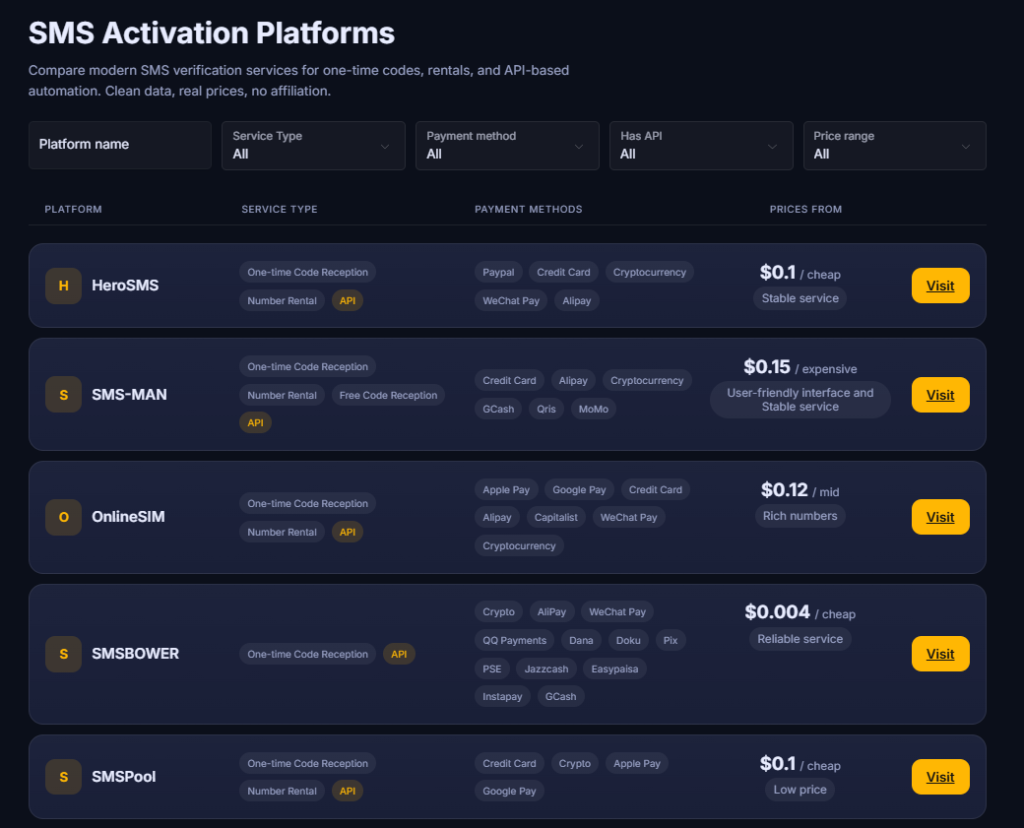Click the $0.15 price on SMS-MAN
This screenshot has height=828, width=1024.
[x=767, y=367]
